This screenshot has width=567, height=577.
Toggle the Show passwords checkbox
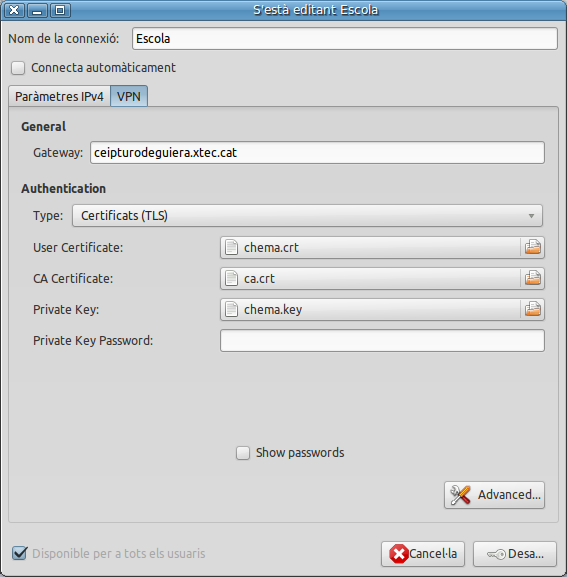[x=243, y=453]
